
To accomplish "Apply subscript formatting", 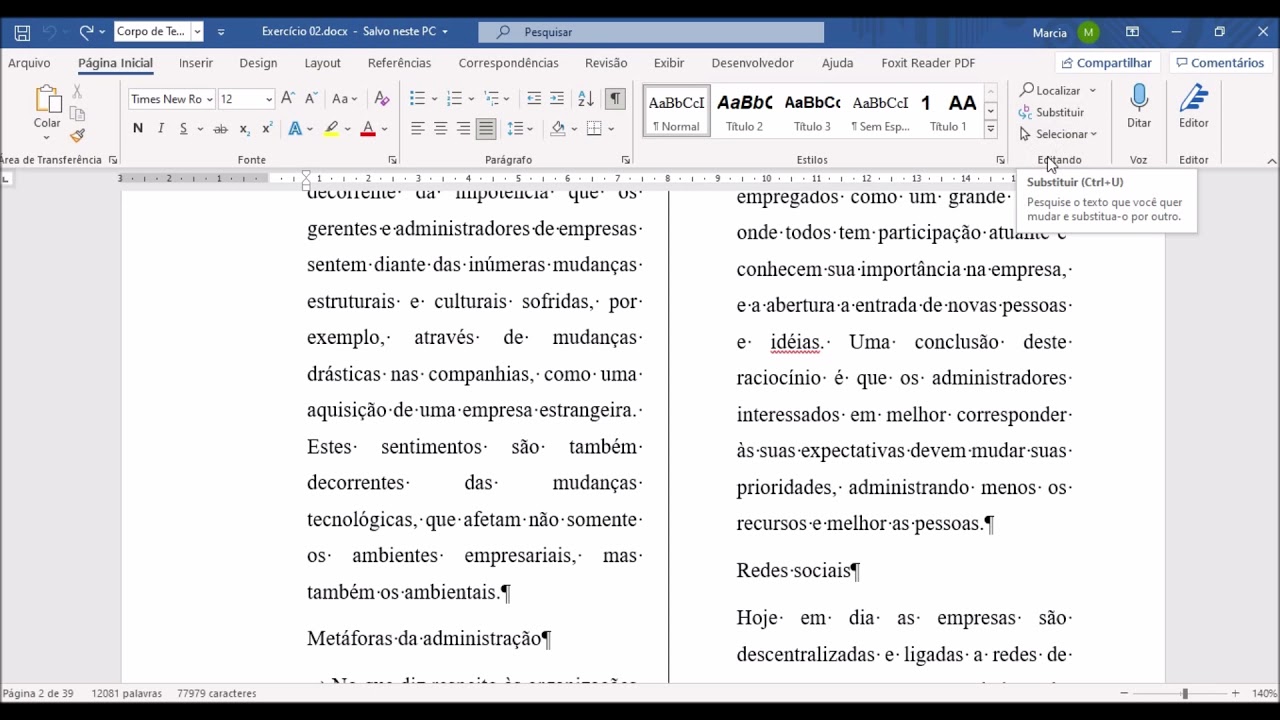I will coord(245,129).
